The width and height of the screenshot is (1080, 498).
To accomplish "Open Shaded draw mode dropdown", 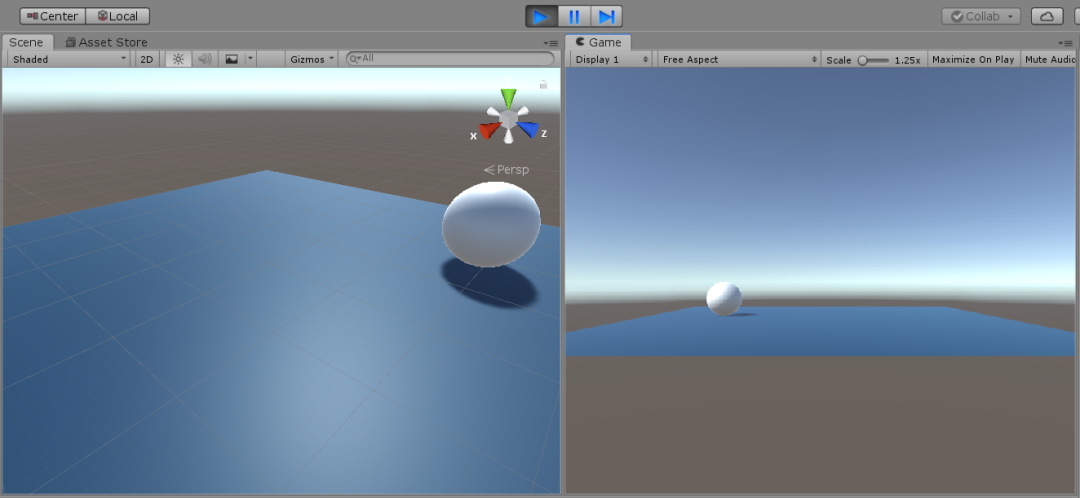I will (x=69, y=59).
